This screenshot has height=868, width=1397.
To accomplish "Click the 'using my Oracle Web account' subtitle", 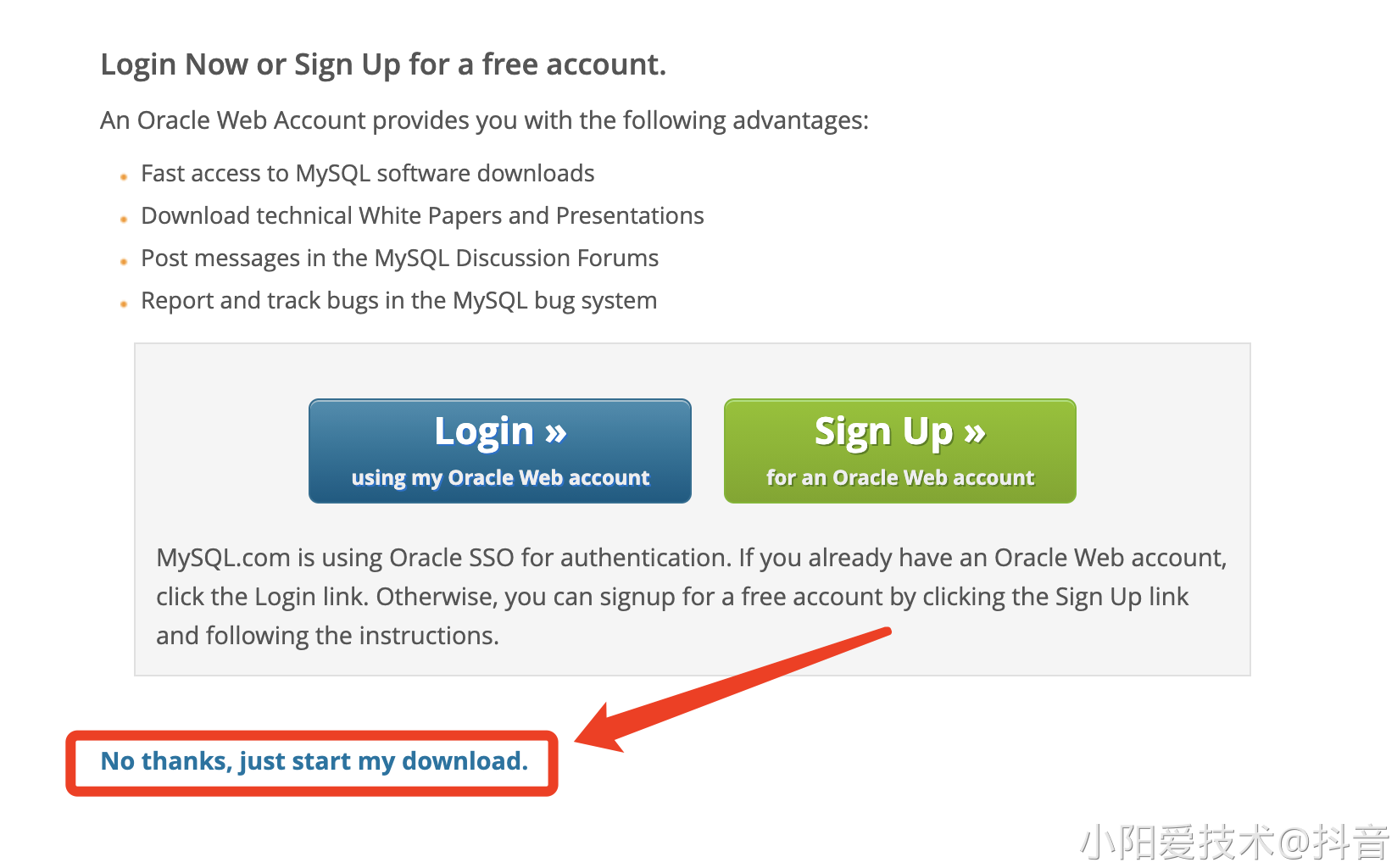I will 500,478.
